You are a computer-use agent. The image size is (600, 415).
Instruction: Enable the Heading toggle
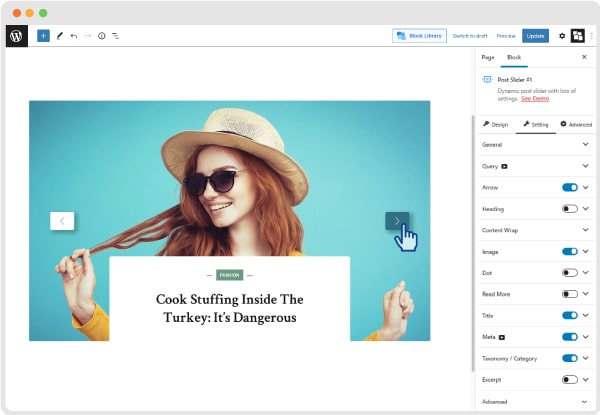click(570, 208)
